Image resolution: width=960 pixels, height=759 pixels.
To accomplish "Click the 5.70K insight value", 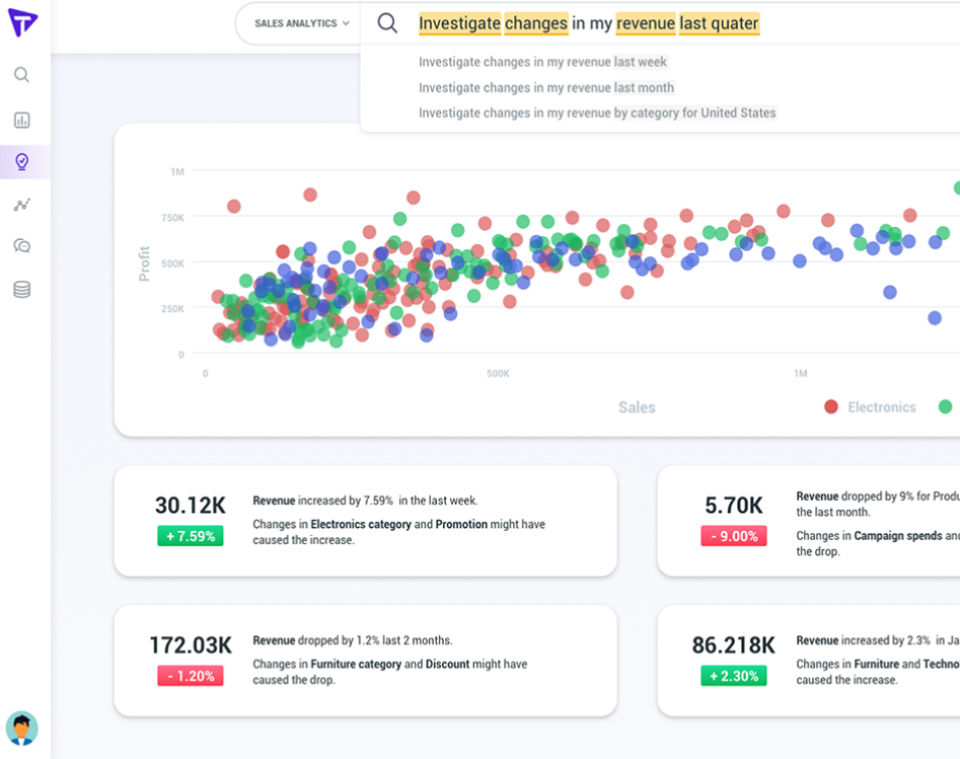I will point(733,506).
